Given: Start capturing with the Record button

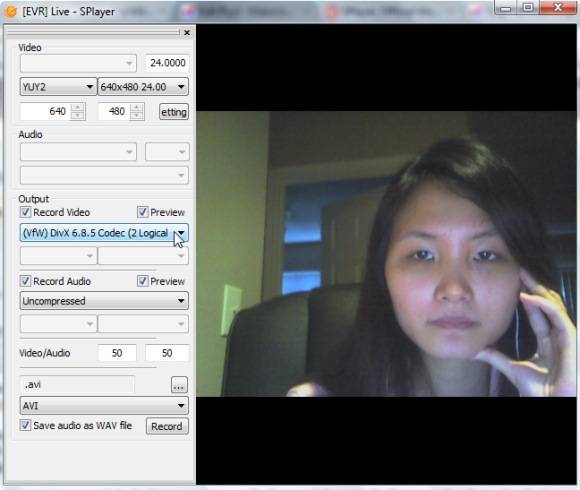Looking at the screenshot, I should 167,426.
